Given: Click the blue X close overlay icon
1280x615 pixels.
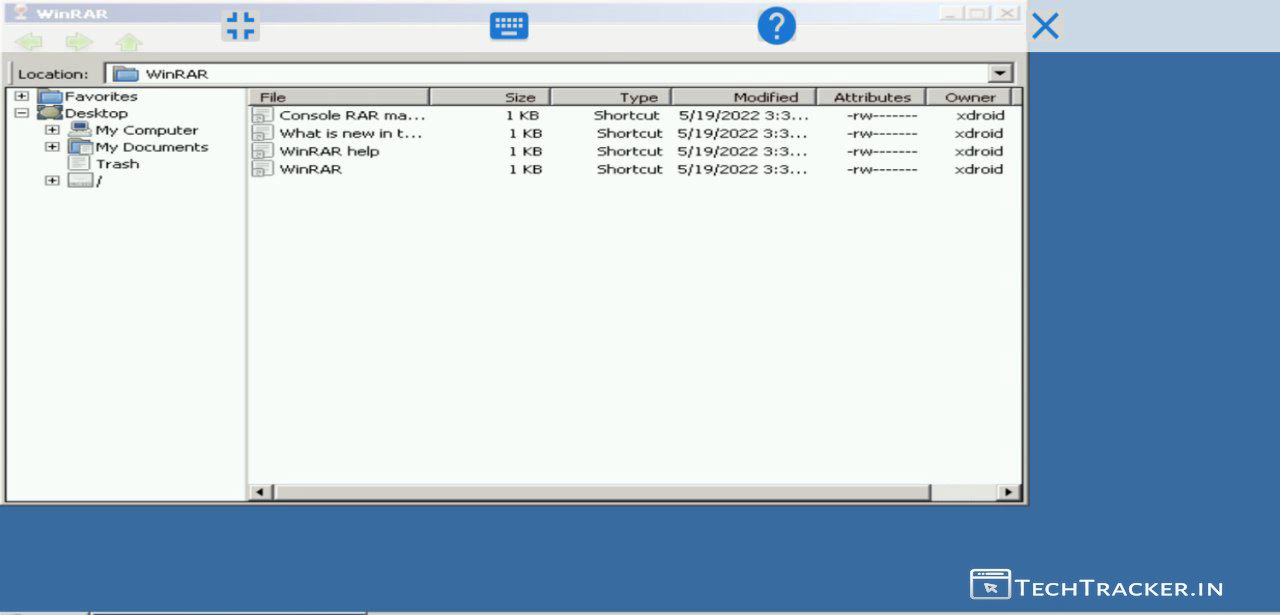Looking at the screenshot, I should coord(1045,26).
